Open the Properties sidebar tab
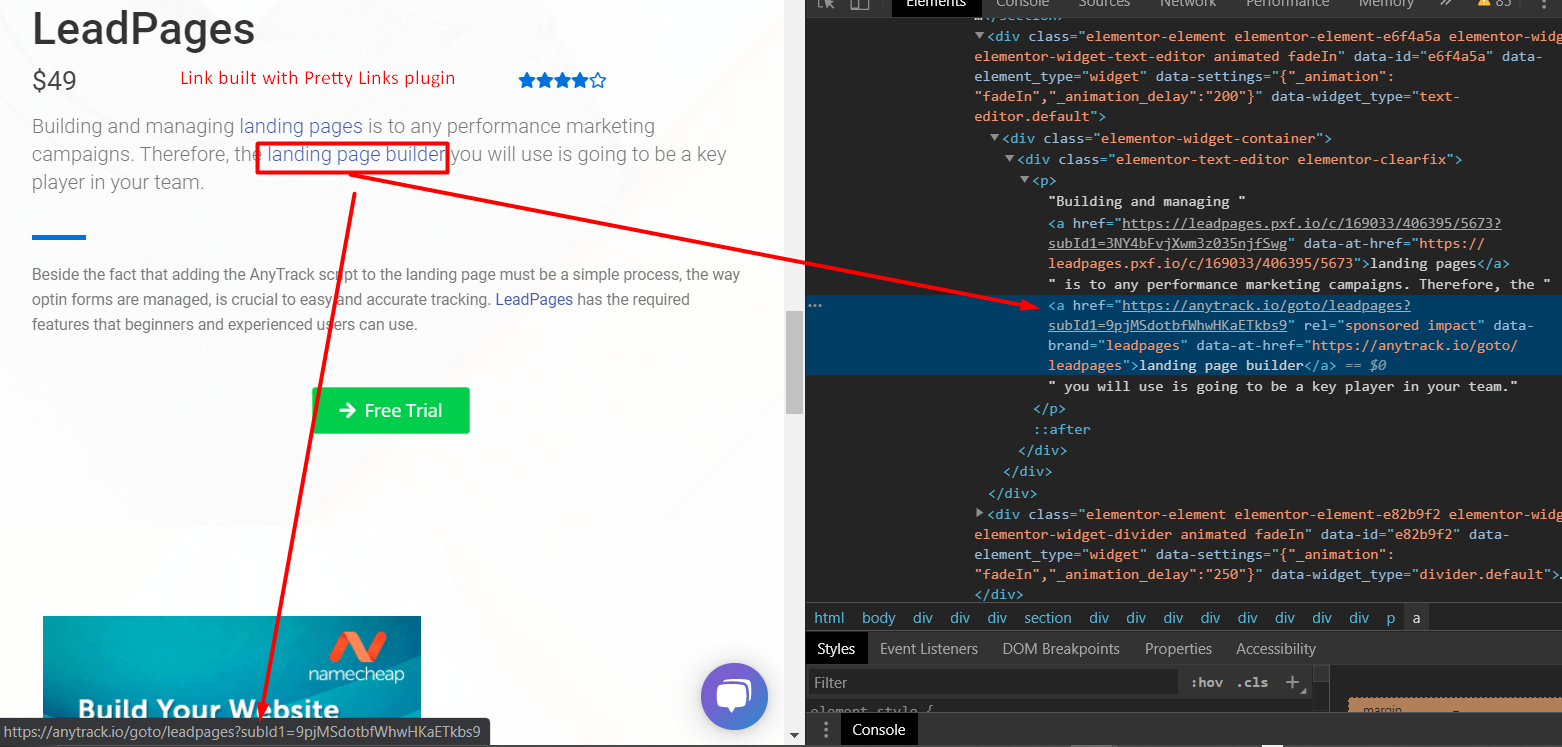Screen dimensions: 1562x747 1178,649
